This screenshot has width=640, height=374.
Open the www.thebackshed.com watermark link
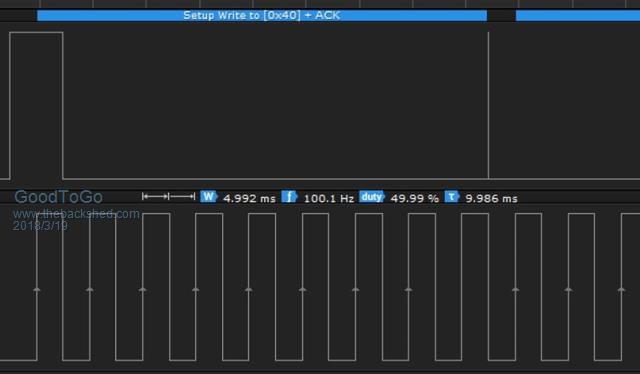[x=76, y=214]
